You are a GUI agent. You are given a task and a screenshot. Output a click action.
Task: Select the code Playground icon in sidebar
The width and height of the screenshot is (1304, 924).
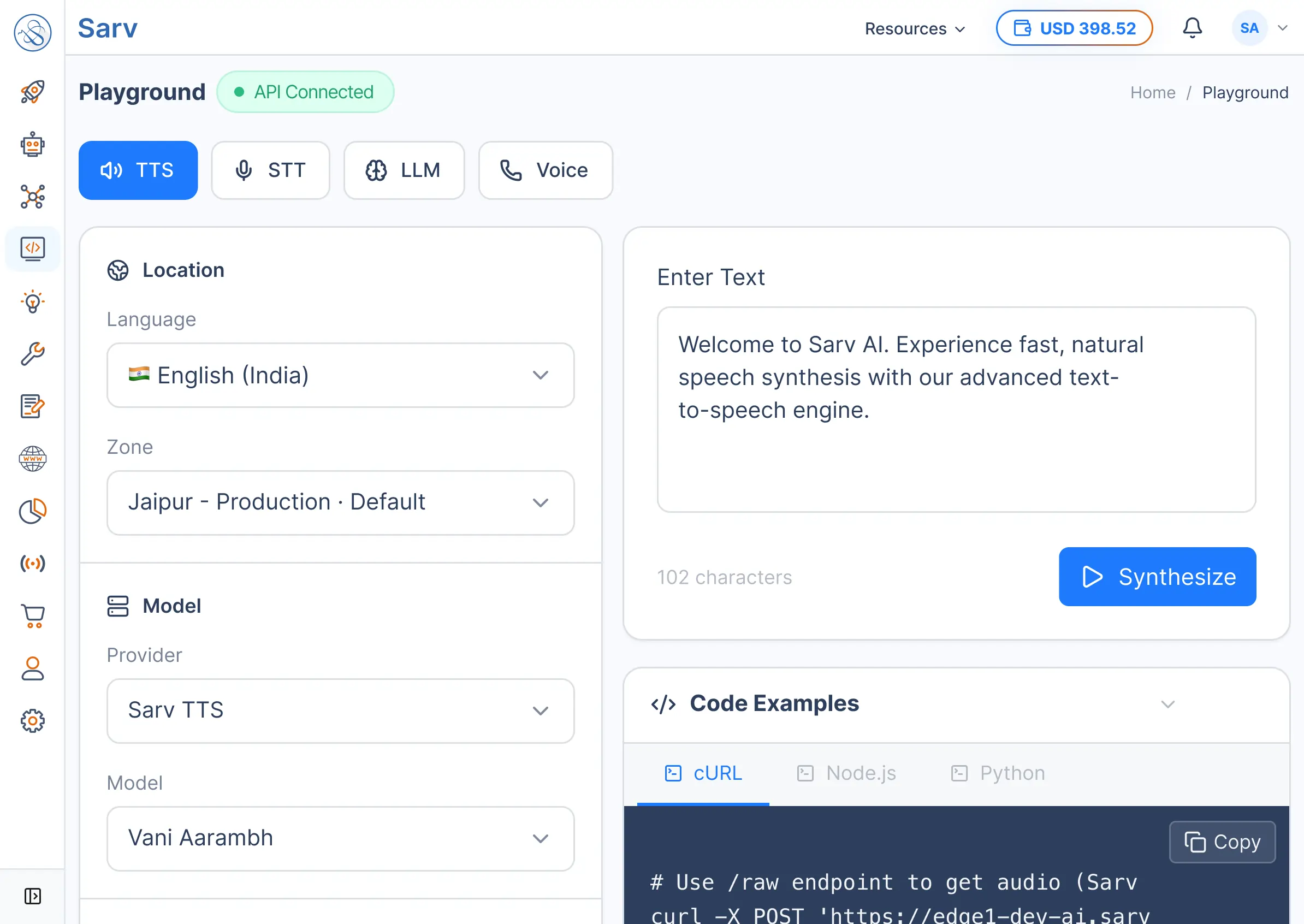[x=32, y=248]
